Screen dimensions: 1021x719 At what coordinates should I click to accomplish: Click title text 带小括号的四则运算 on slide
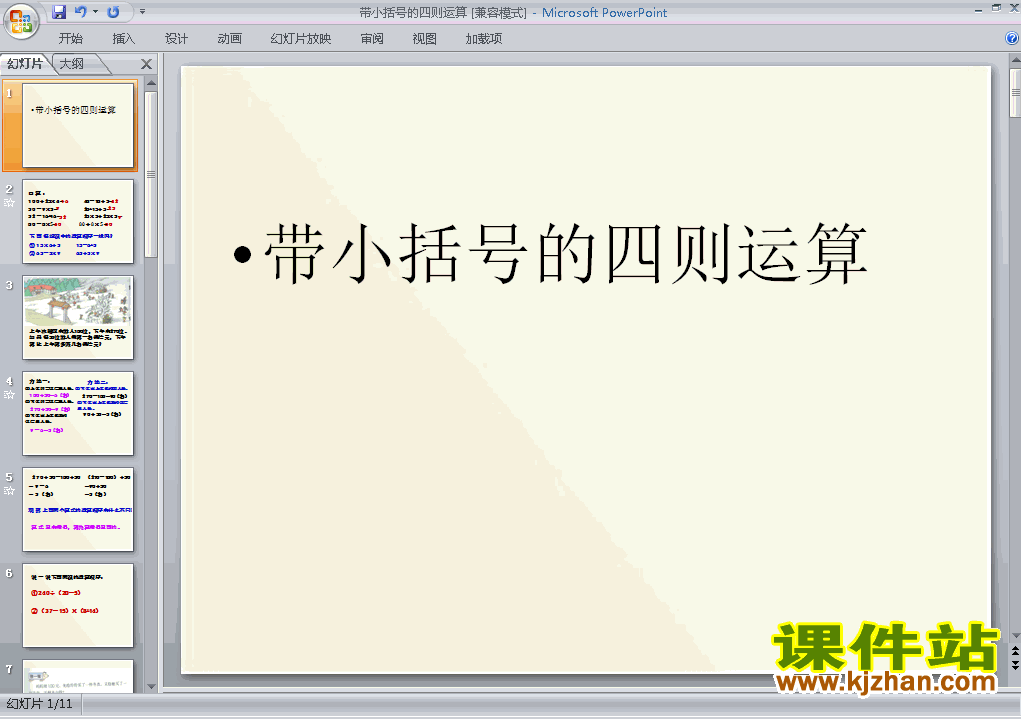coord(565,253)
